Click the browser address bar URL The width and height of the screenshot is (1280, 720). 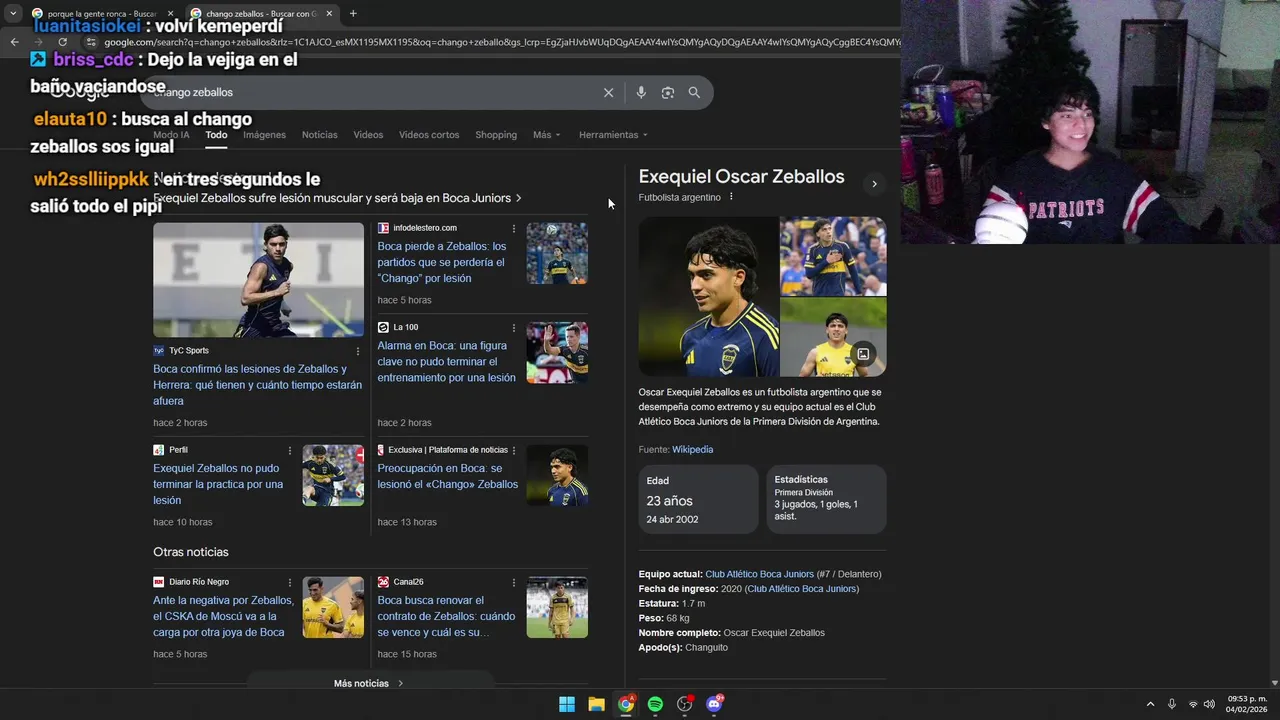(500, 42)
